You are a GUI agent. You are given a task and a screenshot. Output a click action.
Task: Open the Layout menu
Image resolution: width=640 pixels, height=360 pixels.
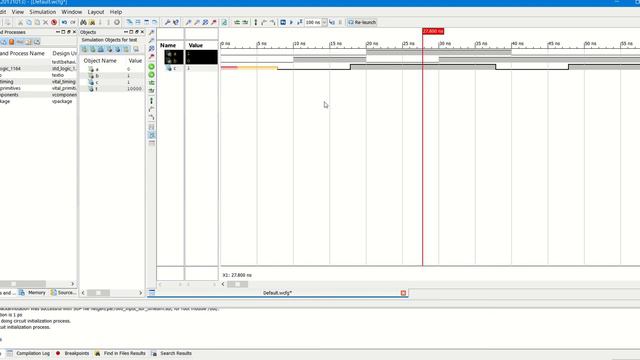click(96, 12)
